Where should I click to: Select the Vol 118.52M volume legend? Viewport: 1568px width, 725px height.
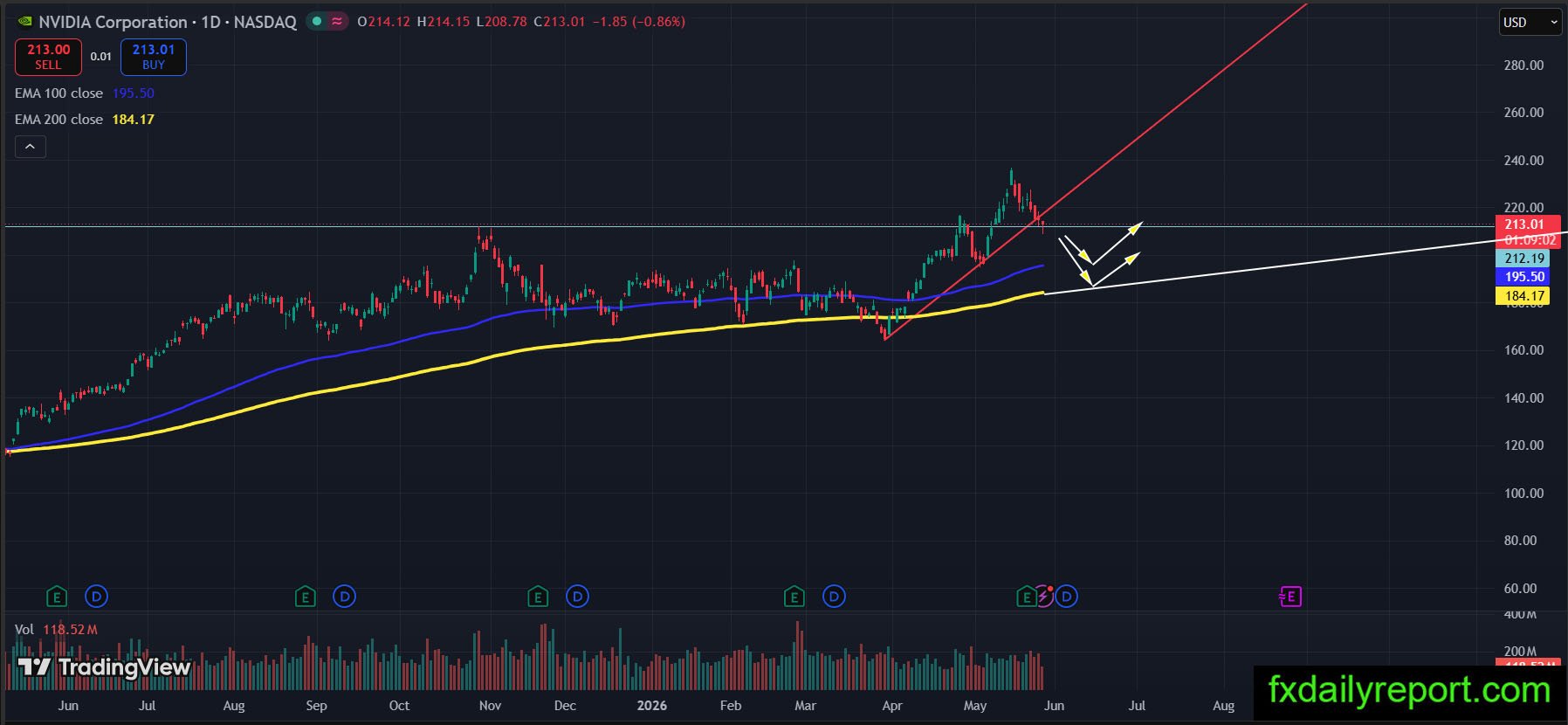point(57,630)
